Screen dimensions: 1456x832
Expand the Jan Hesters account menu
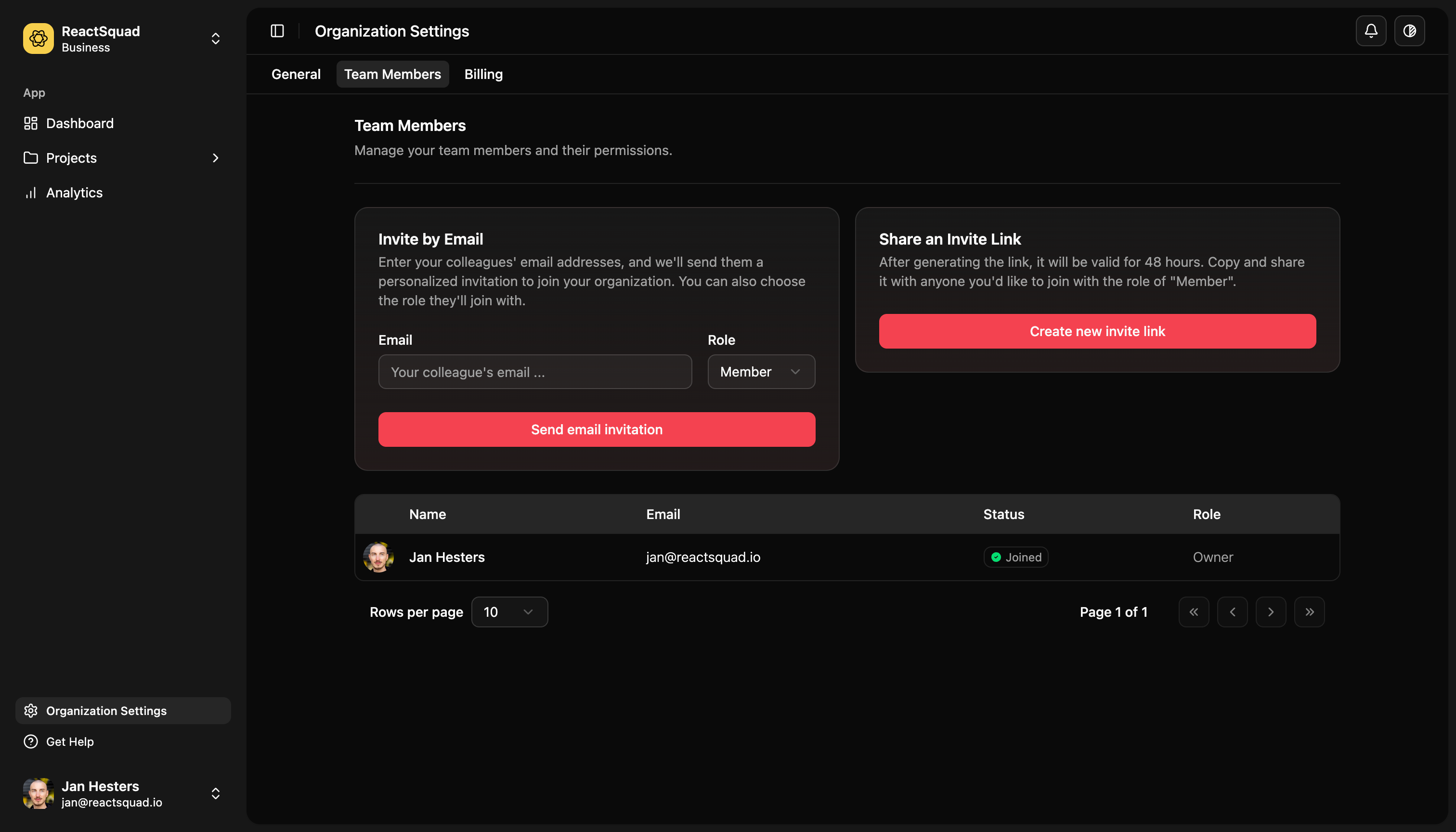click(215, 793)
